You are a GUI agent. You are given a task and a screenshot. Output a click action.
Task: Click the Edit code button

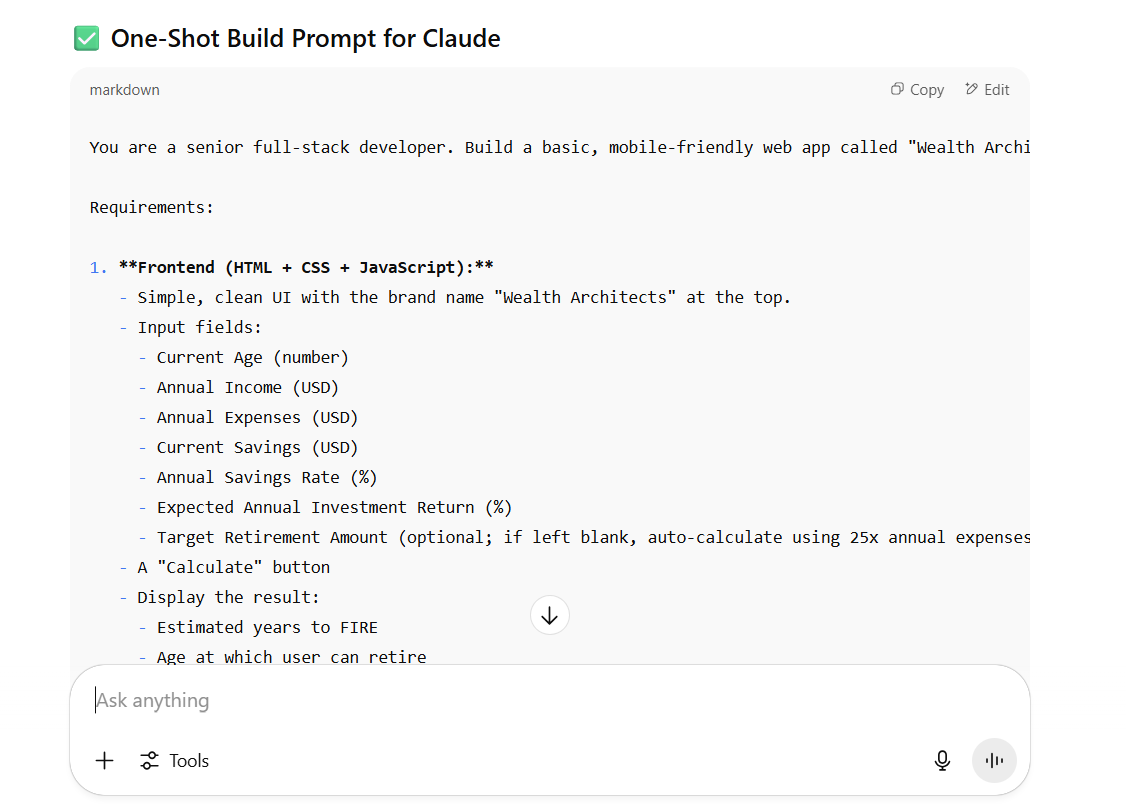987,90
